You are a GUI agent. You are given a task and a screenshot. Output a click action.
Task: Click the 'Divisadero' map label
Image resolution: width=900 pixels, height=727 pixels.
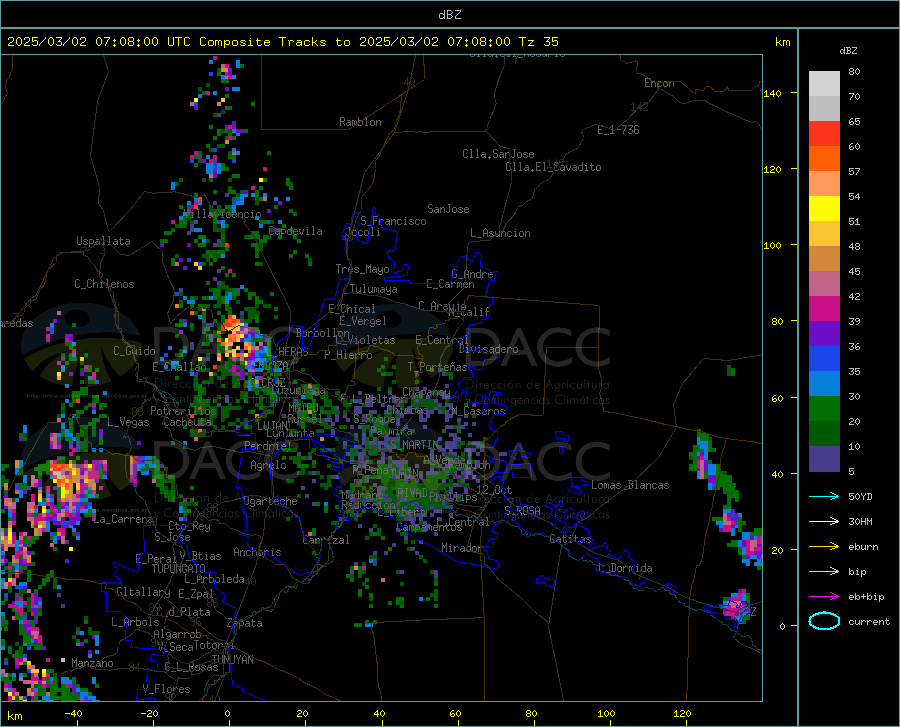[x=488, y=349]
